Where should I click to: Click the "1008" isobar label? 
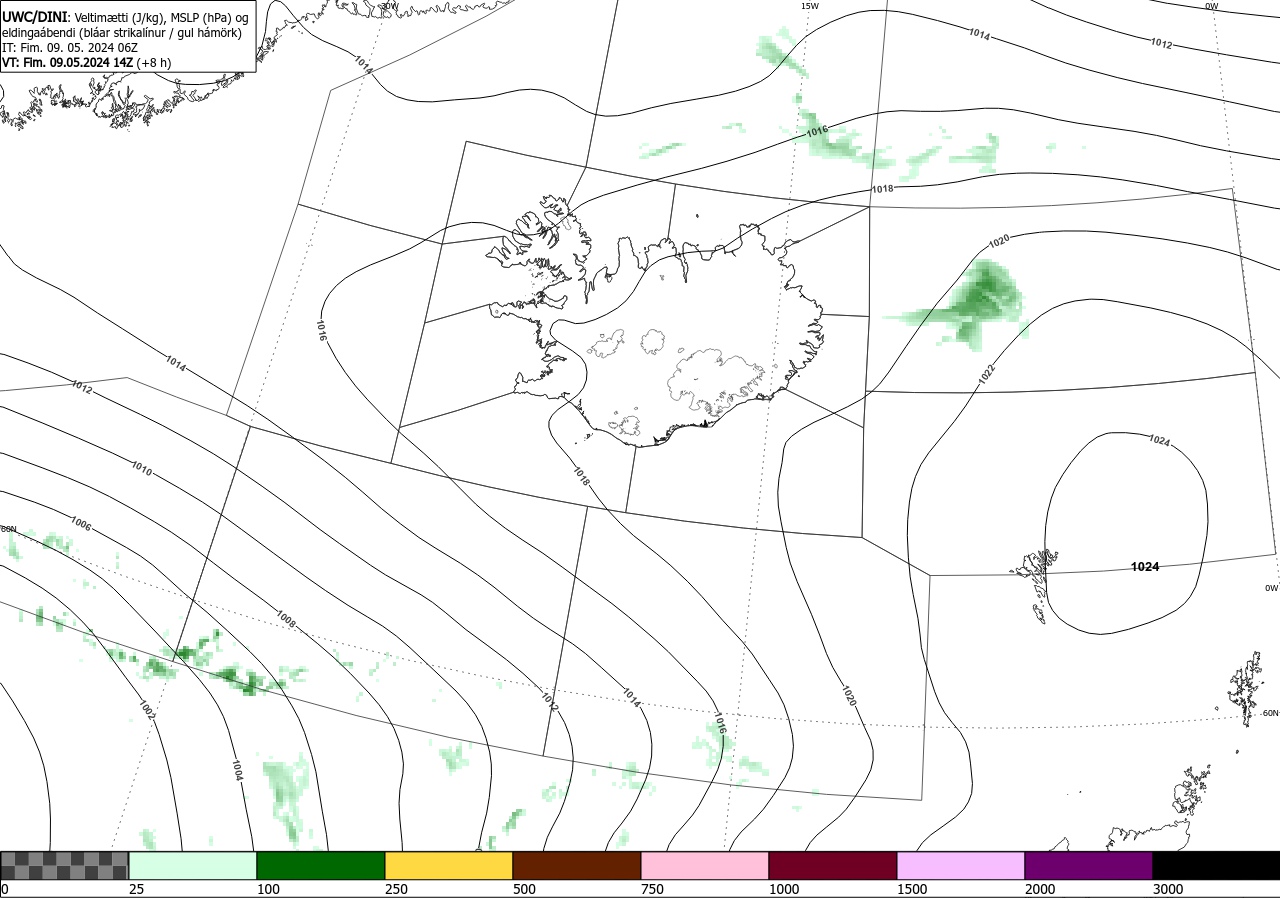click(286, 620)
